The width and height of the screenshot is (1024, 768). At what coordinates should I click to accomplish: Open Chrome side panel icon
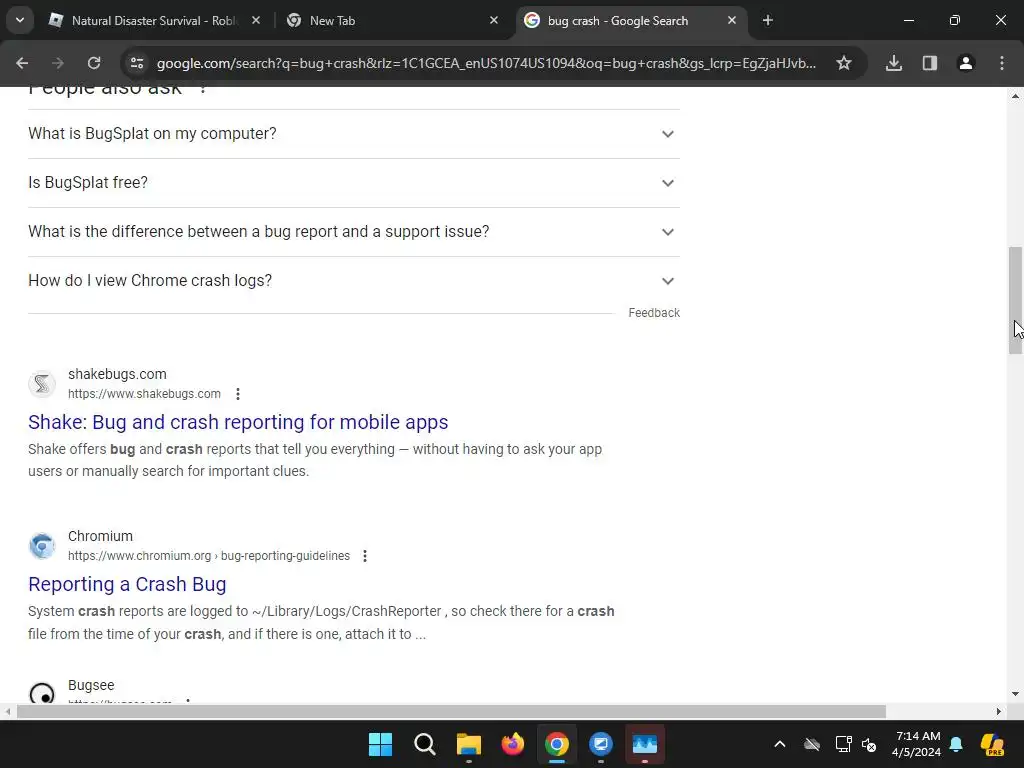930,63
